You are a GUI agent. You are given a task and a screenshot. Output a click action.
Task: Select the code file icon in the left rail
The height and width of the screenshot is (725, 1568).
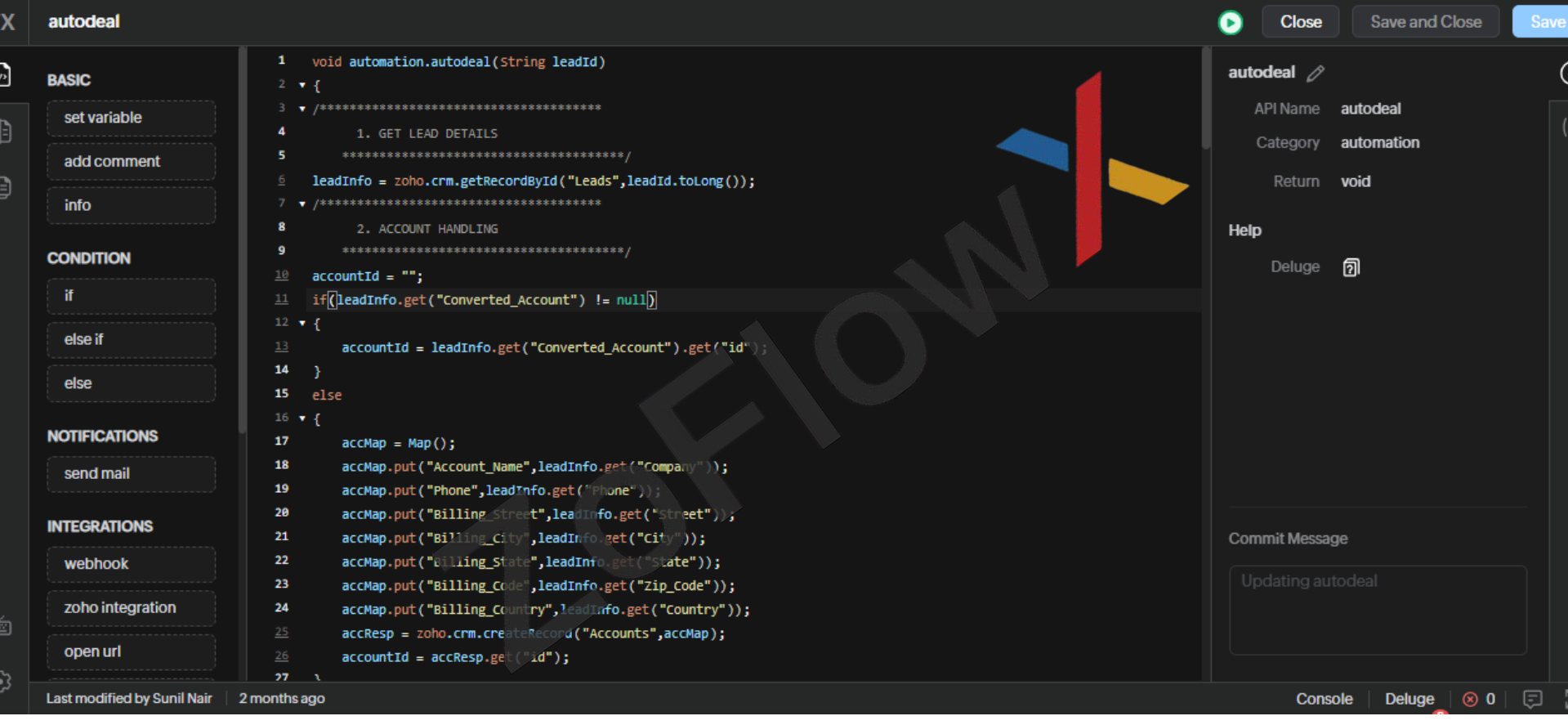tap(4, 75)
